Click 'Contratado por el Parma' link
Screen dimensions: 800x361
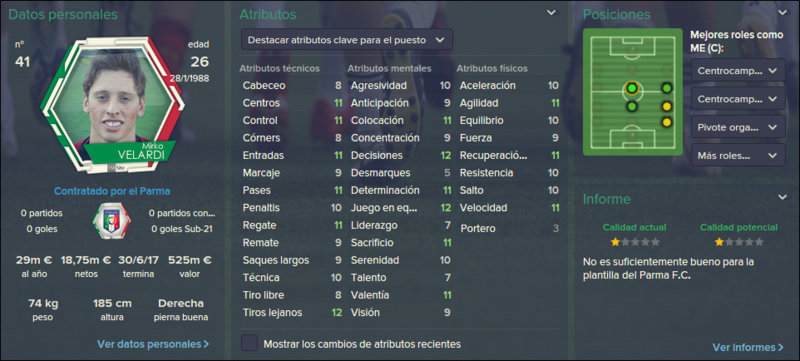coord(112,192)
